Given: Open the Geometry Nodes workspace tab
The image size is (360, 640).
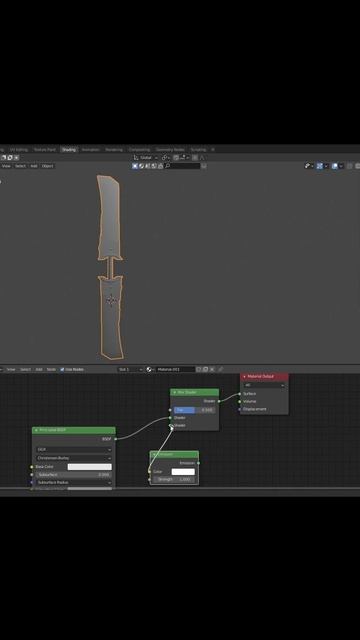Looking at the screenshot, I should coord(170,150).
